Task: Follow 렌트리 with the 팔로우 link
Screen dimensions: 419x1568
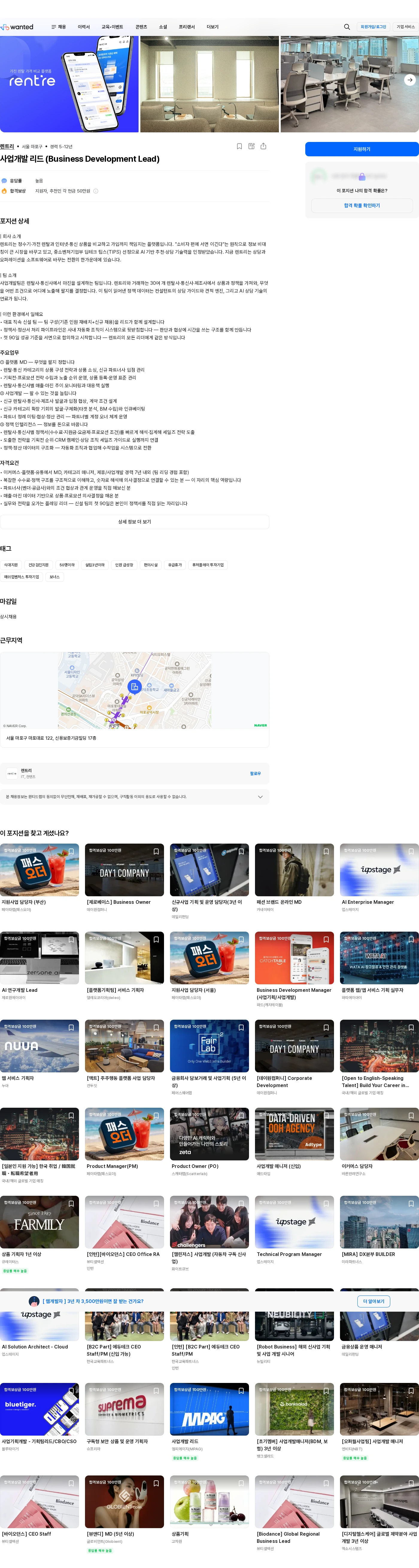Action: [255, 774]
